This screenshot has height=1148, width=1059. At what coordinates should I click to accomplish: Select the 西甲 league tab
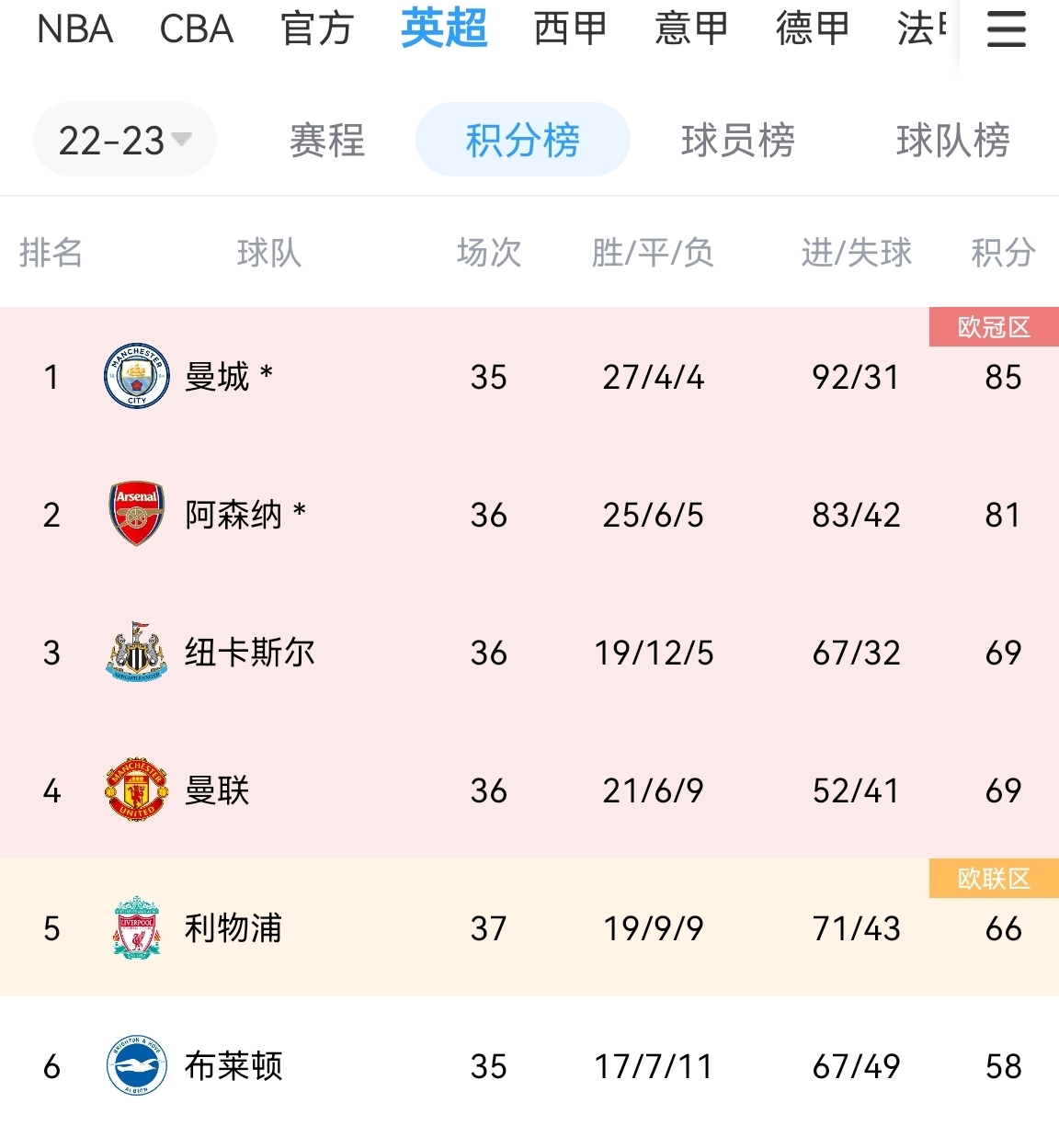(x=570, y=29)
